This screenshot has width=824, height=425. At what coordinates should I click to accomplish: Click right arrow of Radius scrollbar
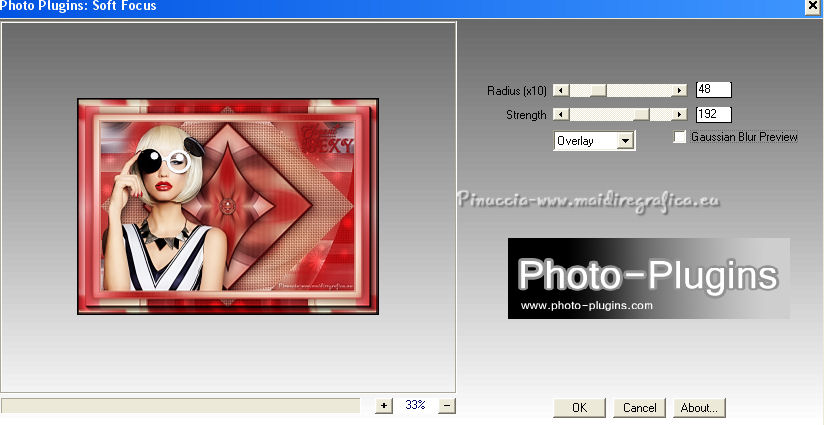680,90
